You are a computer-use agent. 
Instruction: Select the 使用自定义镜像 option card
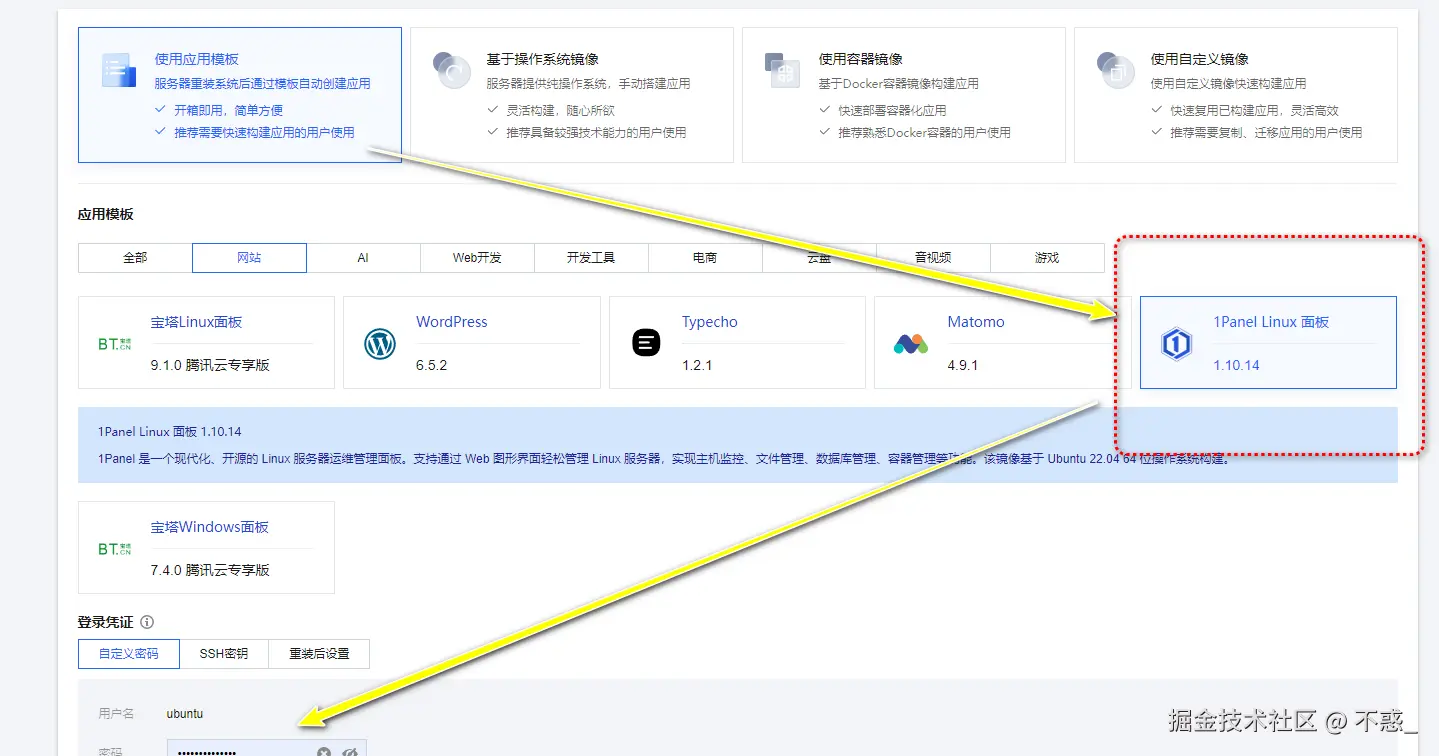point(1236,94)
